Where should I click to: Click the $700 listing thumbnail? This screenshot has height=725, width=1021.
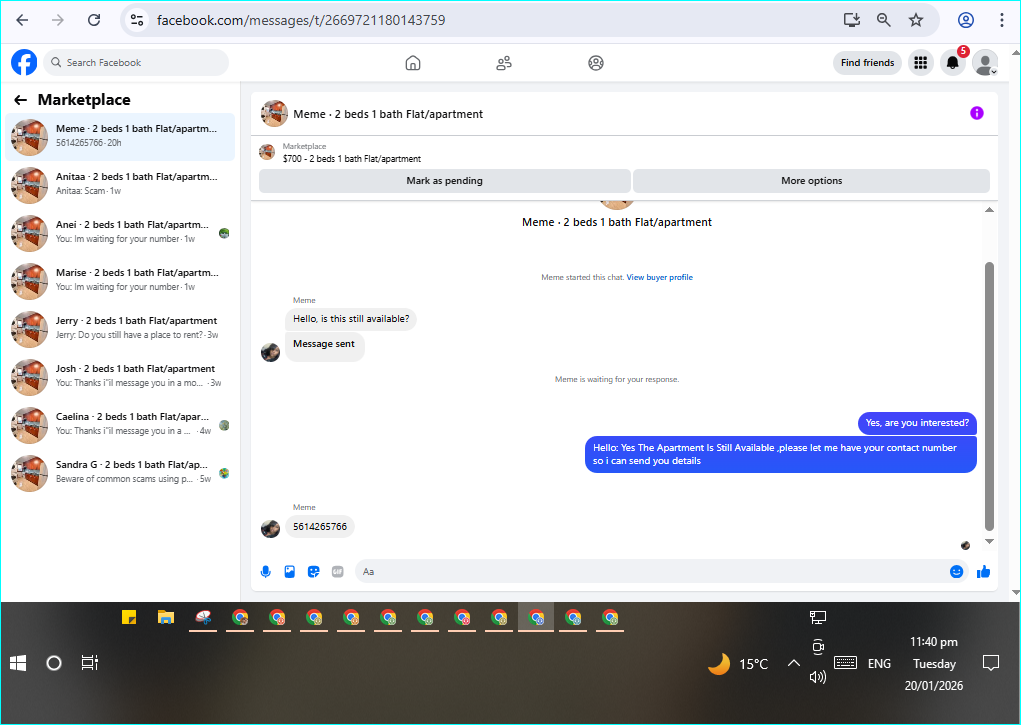pyautogui.click(x=267, y=152)
